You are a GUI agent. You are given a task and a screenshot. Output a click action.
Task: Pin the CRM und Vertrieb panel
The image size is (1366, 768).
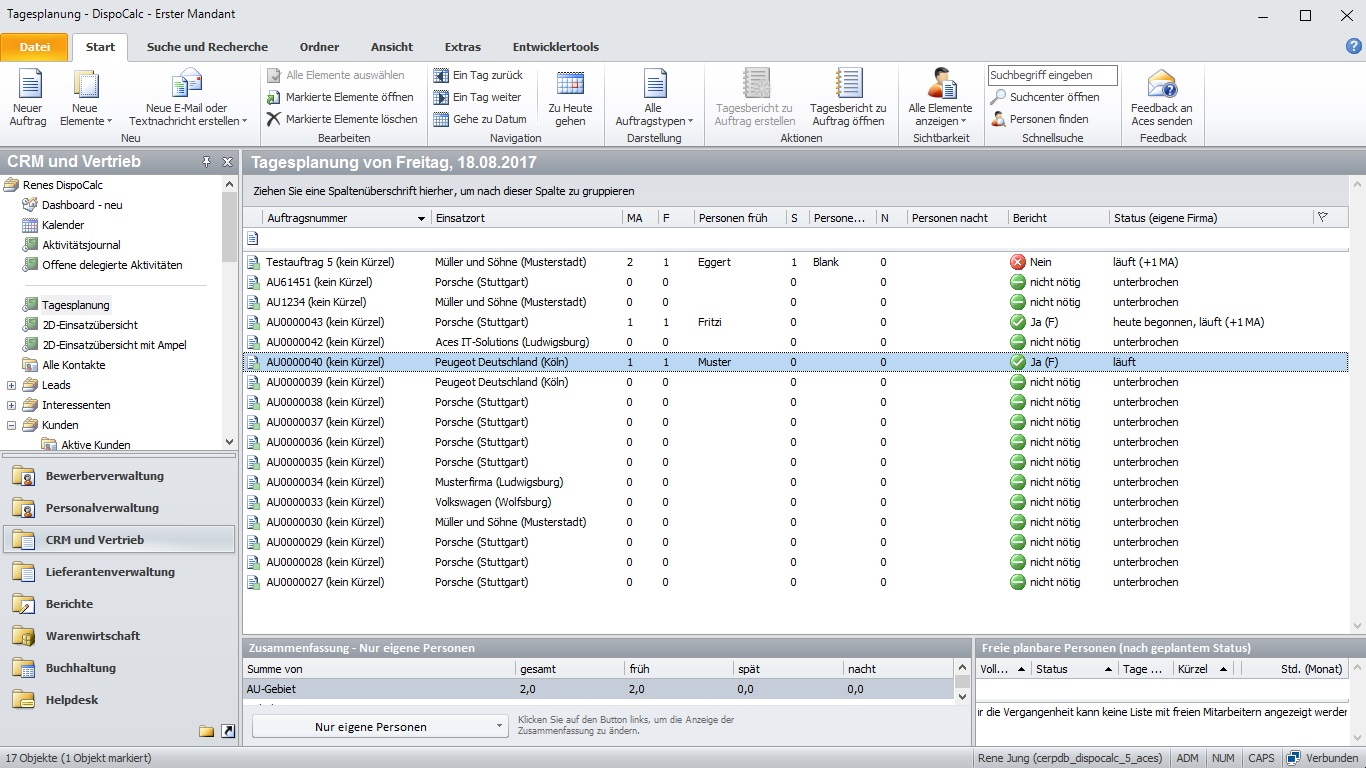coord(207,162)
